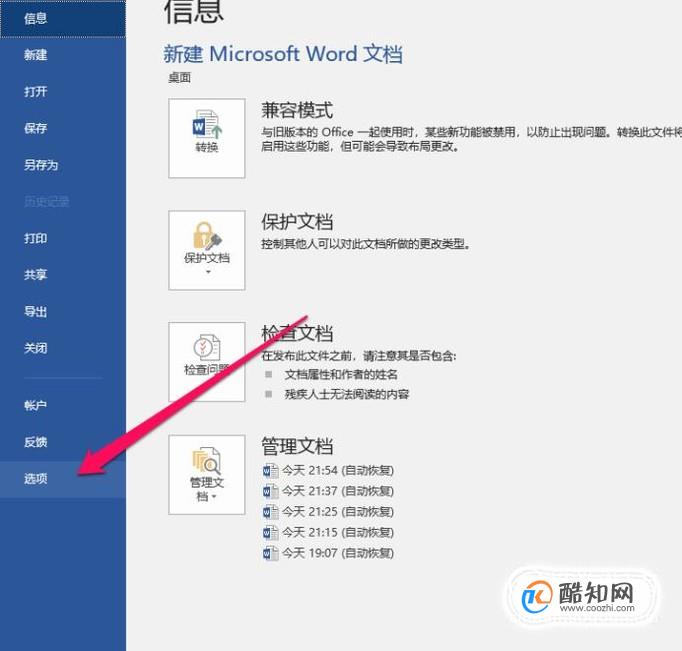Open the 信息 menu item

(x=63, y=18)
